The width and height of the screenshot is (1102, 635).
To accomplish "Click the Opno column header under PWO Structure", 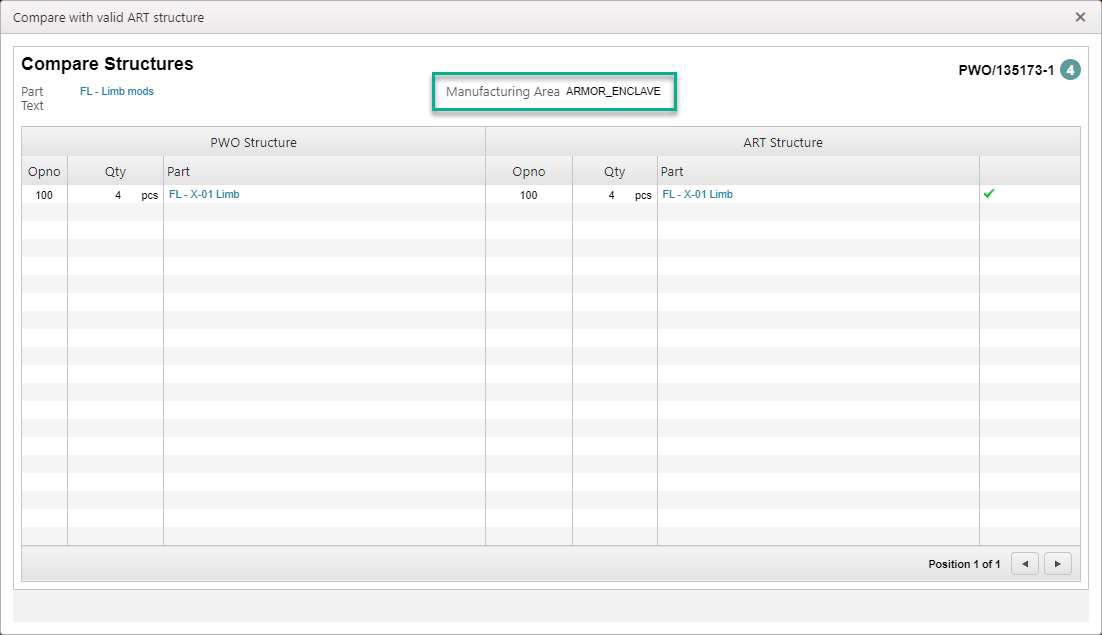I will [x=43, y=171].
